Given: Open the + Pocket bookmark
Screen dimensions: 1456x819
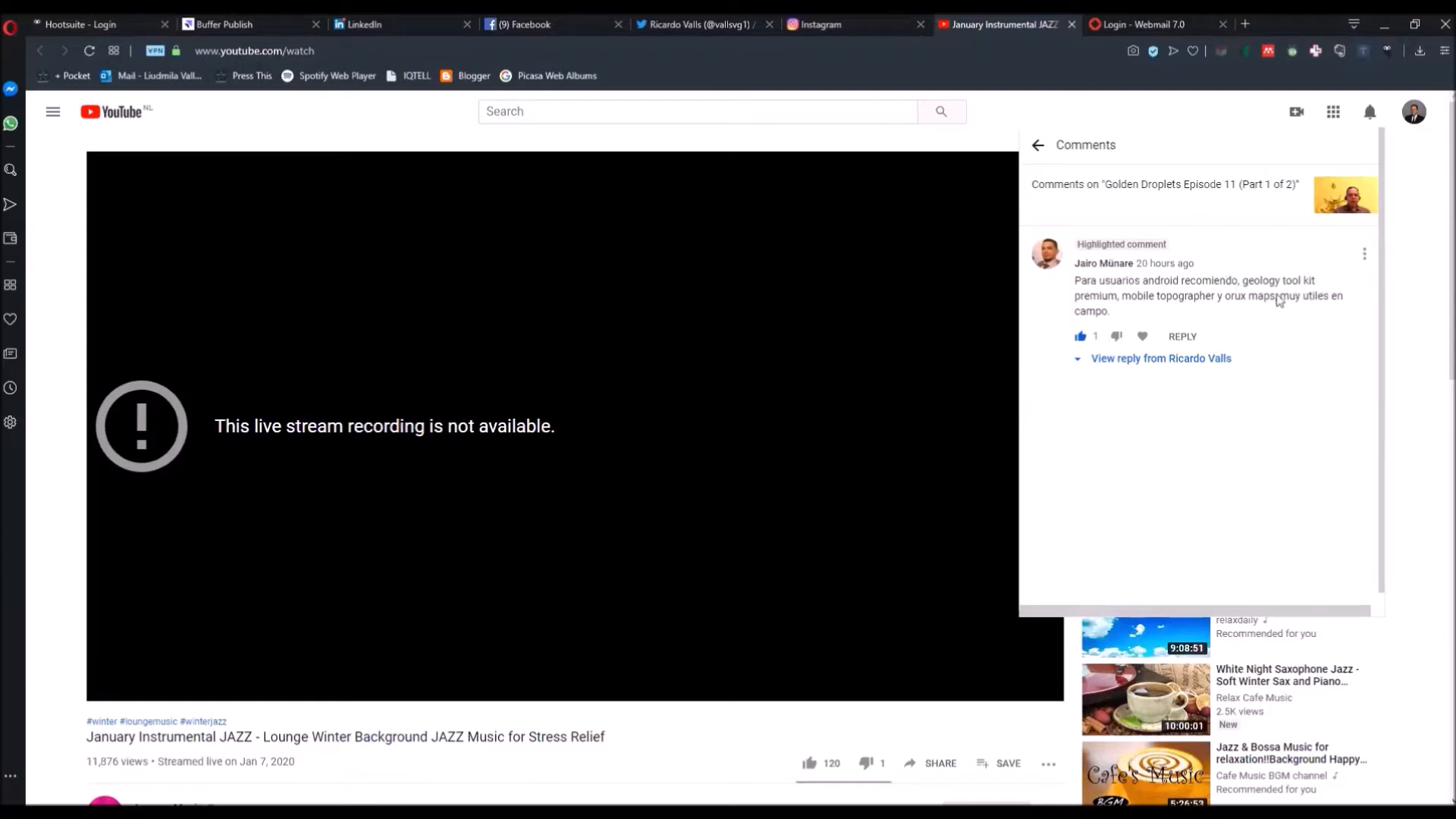Looking at the screenshot, I should point(64,76).
